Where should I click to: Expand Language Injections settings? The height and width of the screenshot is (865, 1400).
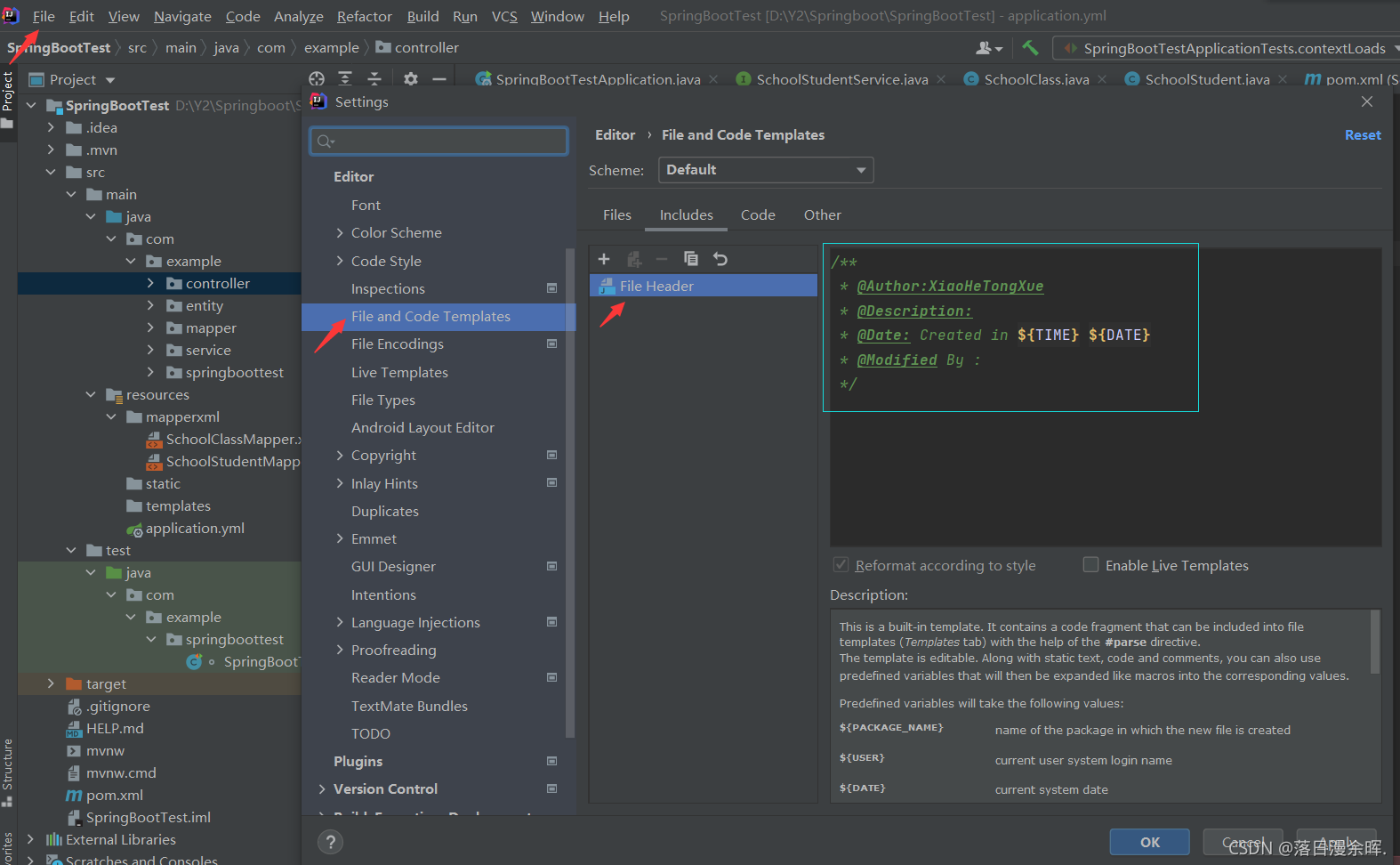340,622
